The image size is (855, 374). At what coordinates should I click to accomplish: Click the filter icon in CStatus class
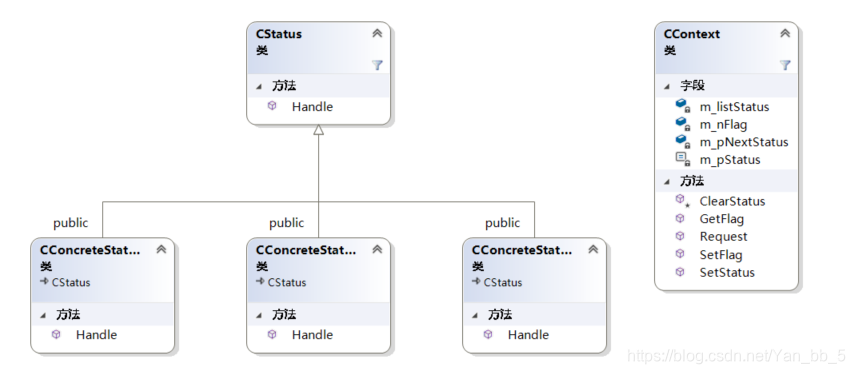pyautogui.click(x=377, y=65)
